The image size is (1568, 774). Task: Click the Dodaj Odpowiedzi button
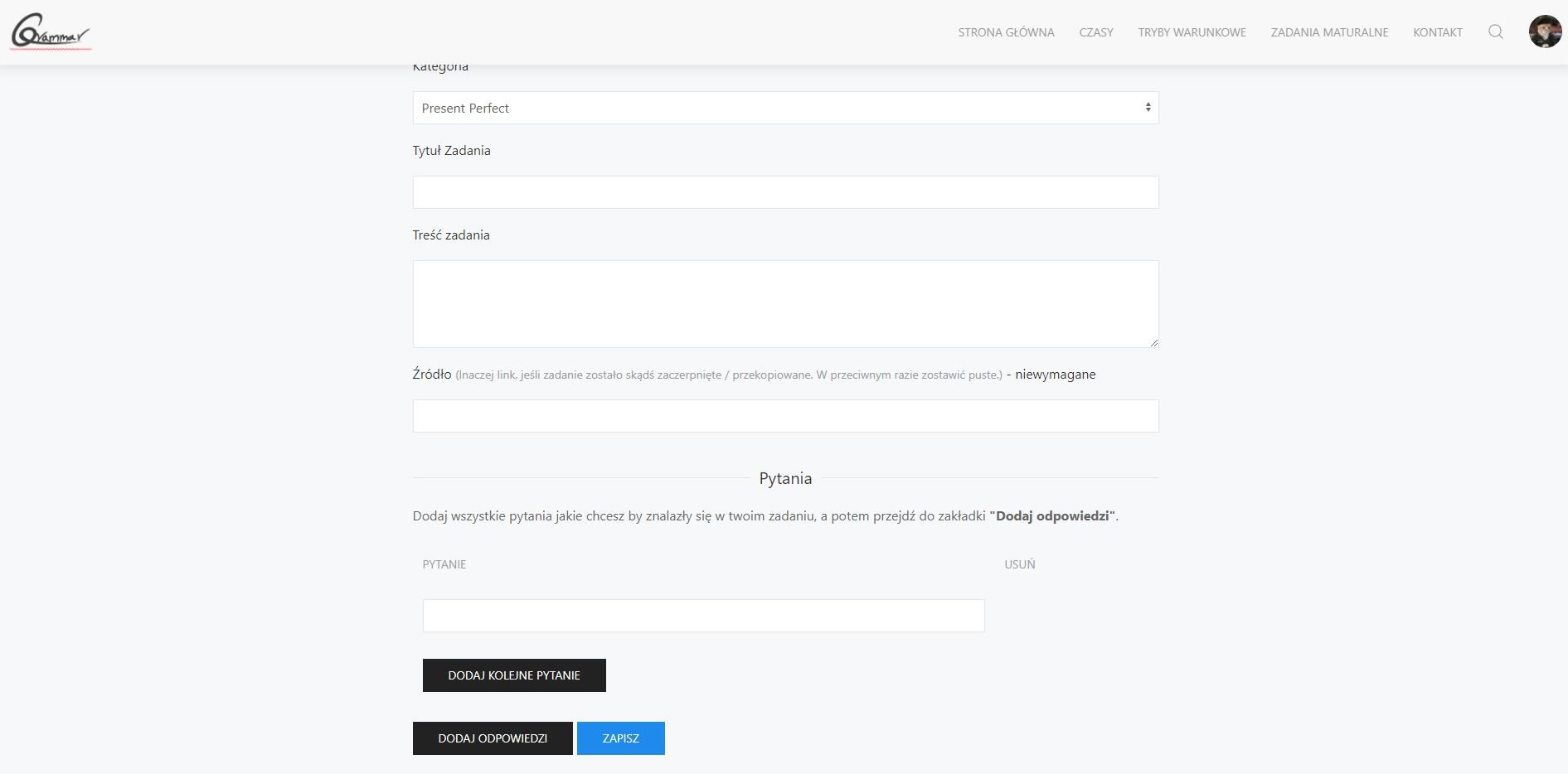(x=493, y=738)
